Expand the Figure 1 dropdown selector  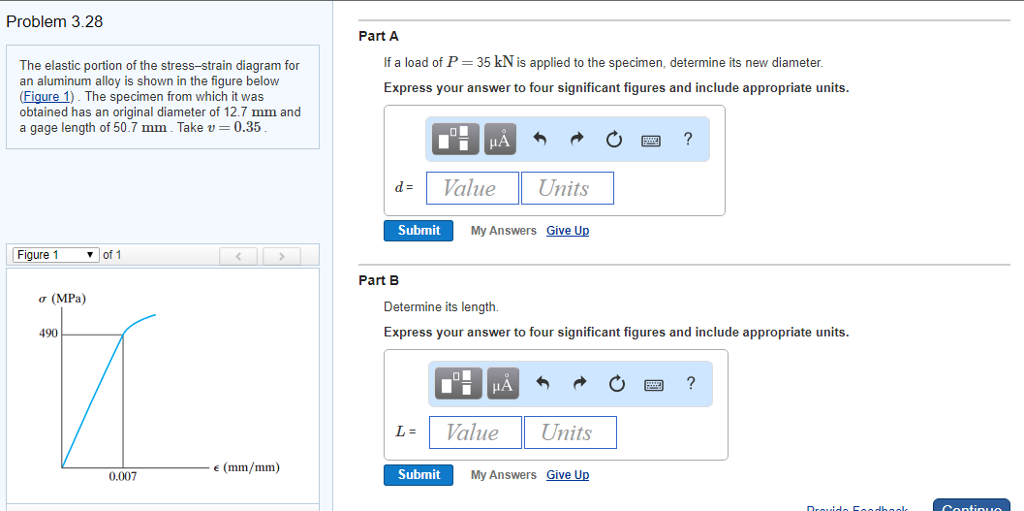(56, 255)
